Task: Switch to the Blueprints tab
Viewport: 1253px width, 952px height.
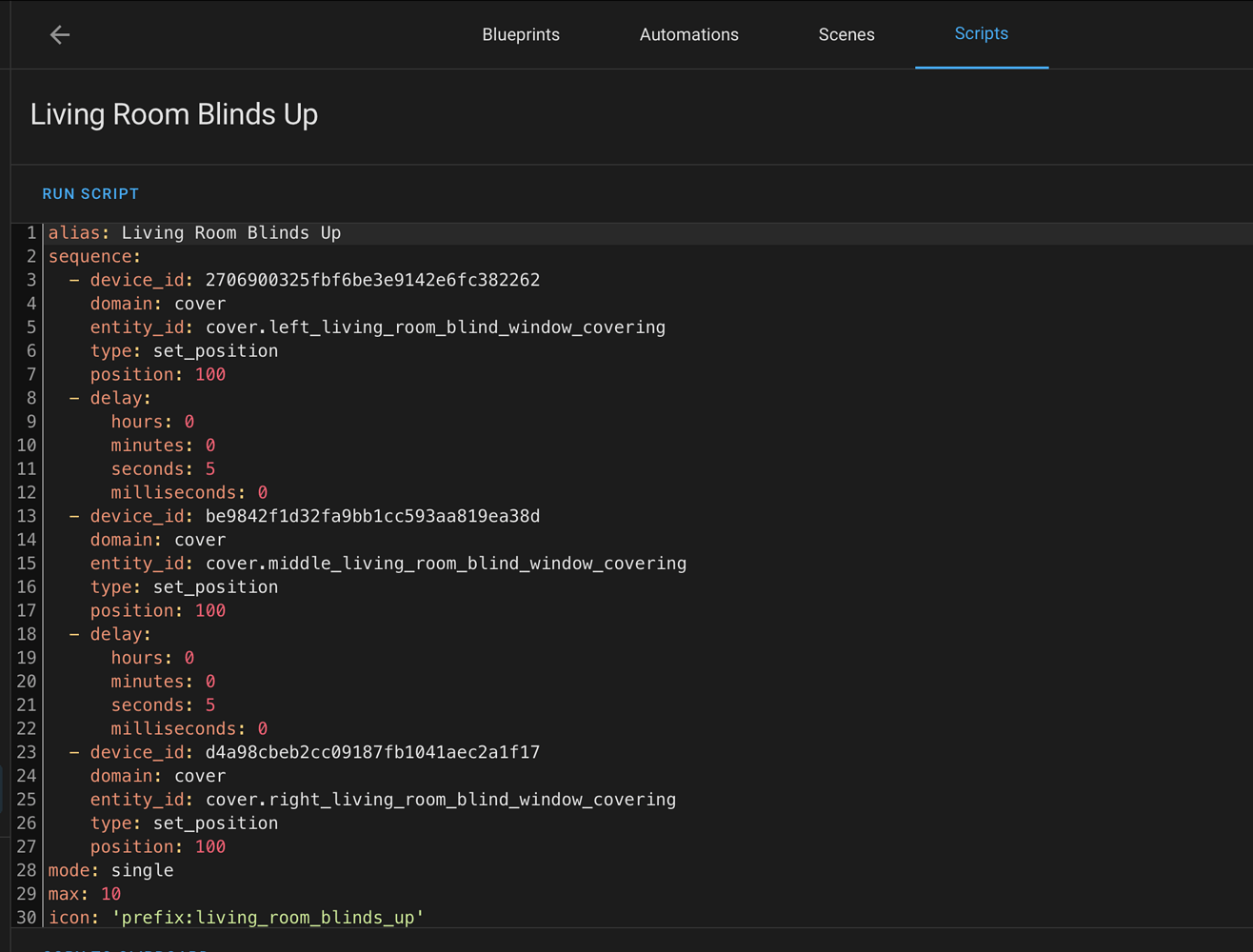Action: click(521, 35)
